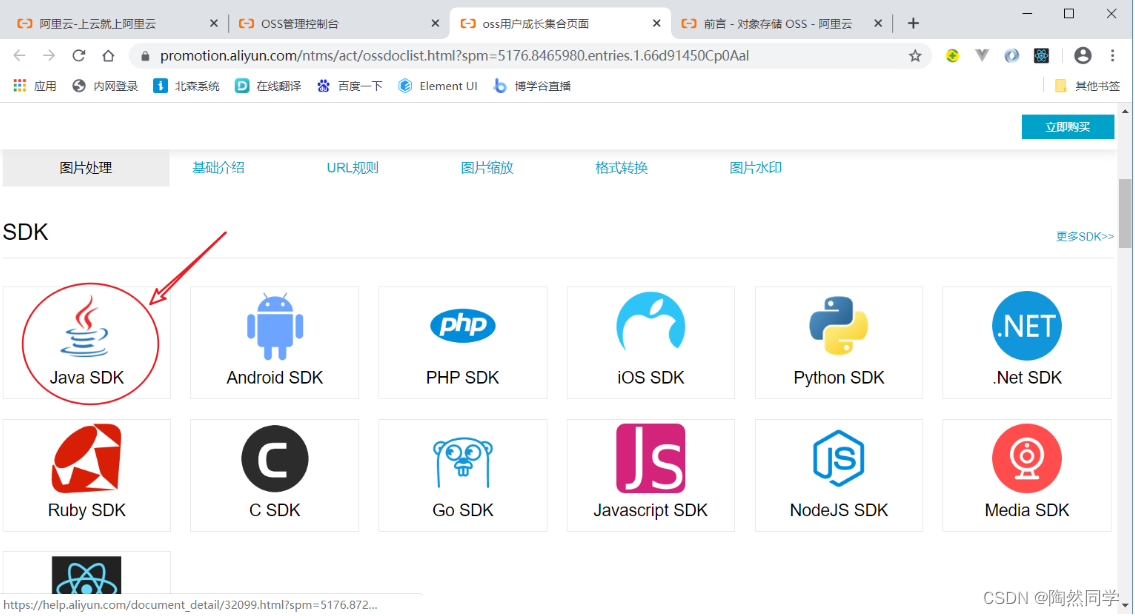Open the 应用 apps shortcut

click(35, 86)
